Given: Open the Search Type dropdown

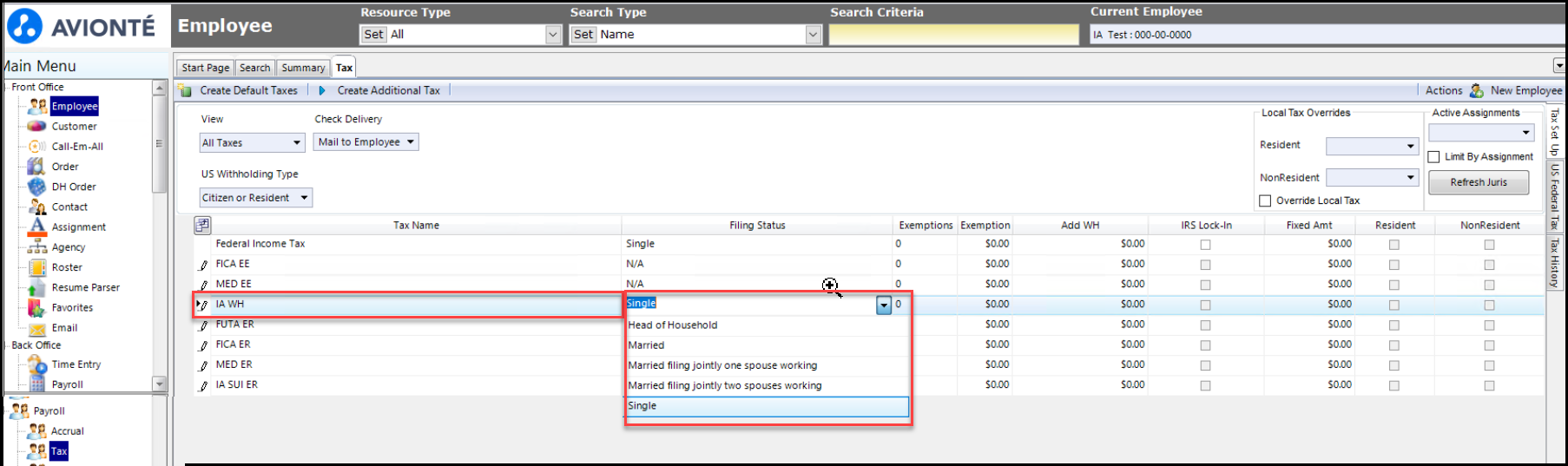Looking at the screenshot, I should tap(813, 35).
